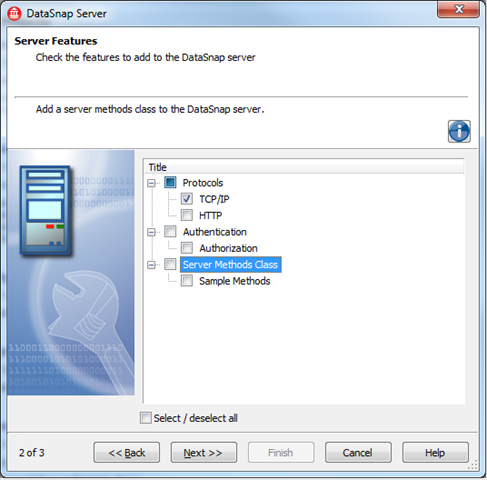Screen dimensions: 487x480
Task: Select the TCP/IP tree label
Action: (214, 199)
